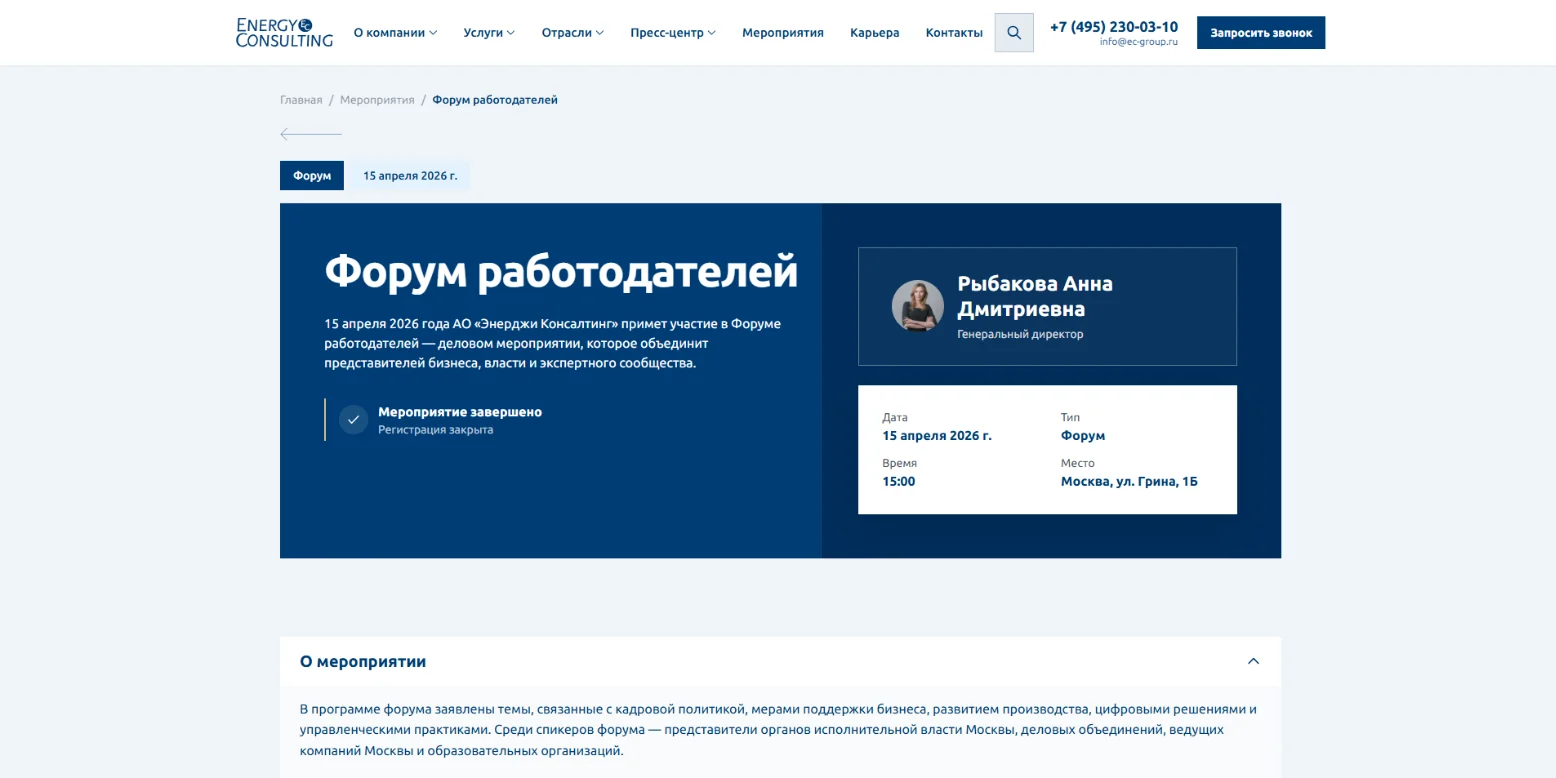Click the Форум category tag
1556x778 pixels.
point(312,176)
